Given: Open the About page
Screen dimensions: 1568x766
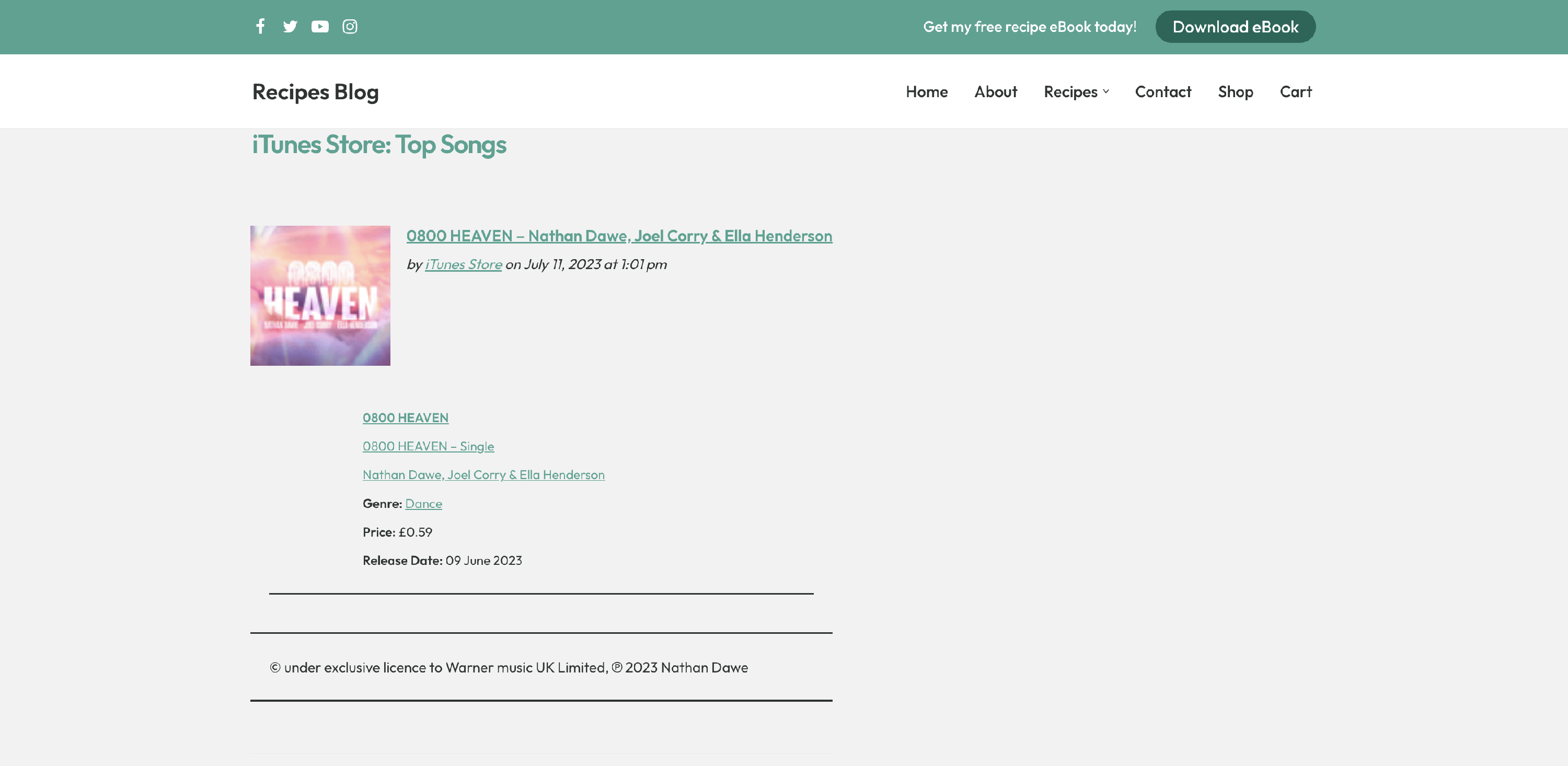Looking at the screenshot, I should tap(995, 91).
